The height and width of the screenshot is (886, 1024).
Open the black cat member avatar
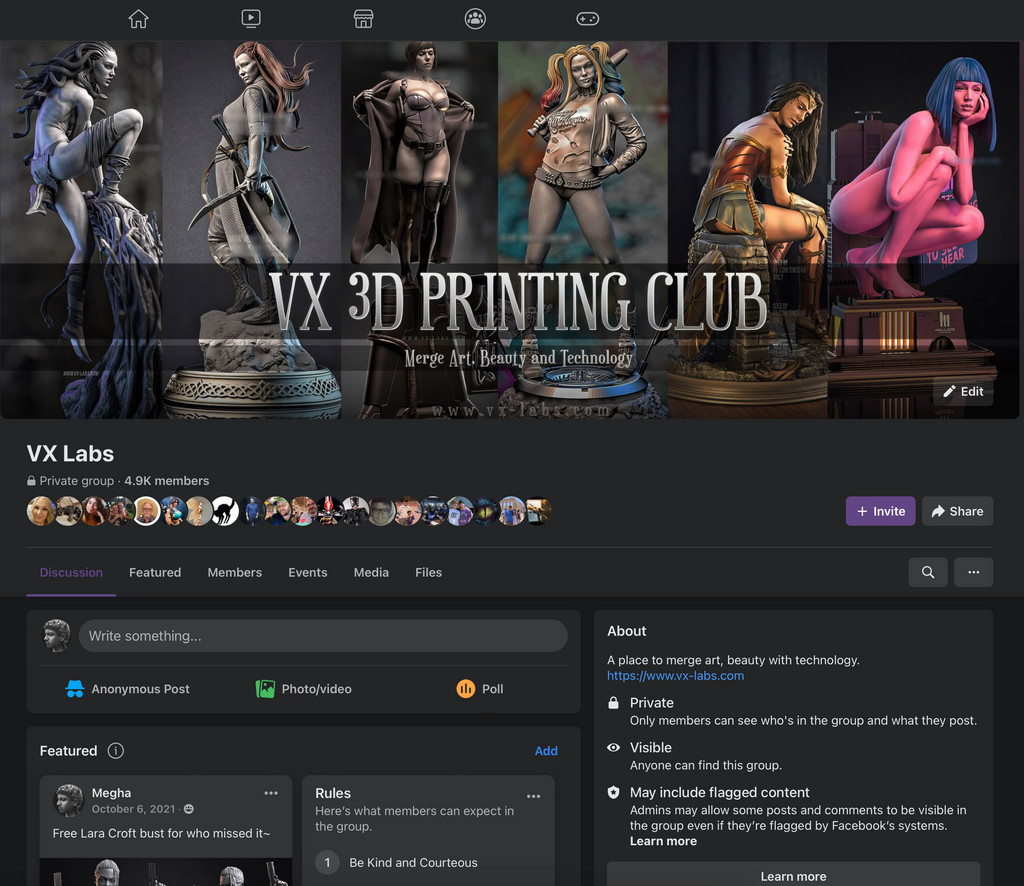point(225,511)
